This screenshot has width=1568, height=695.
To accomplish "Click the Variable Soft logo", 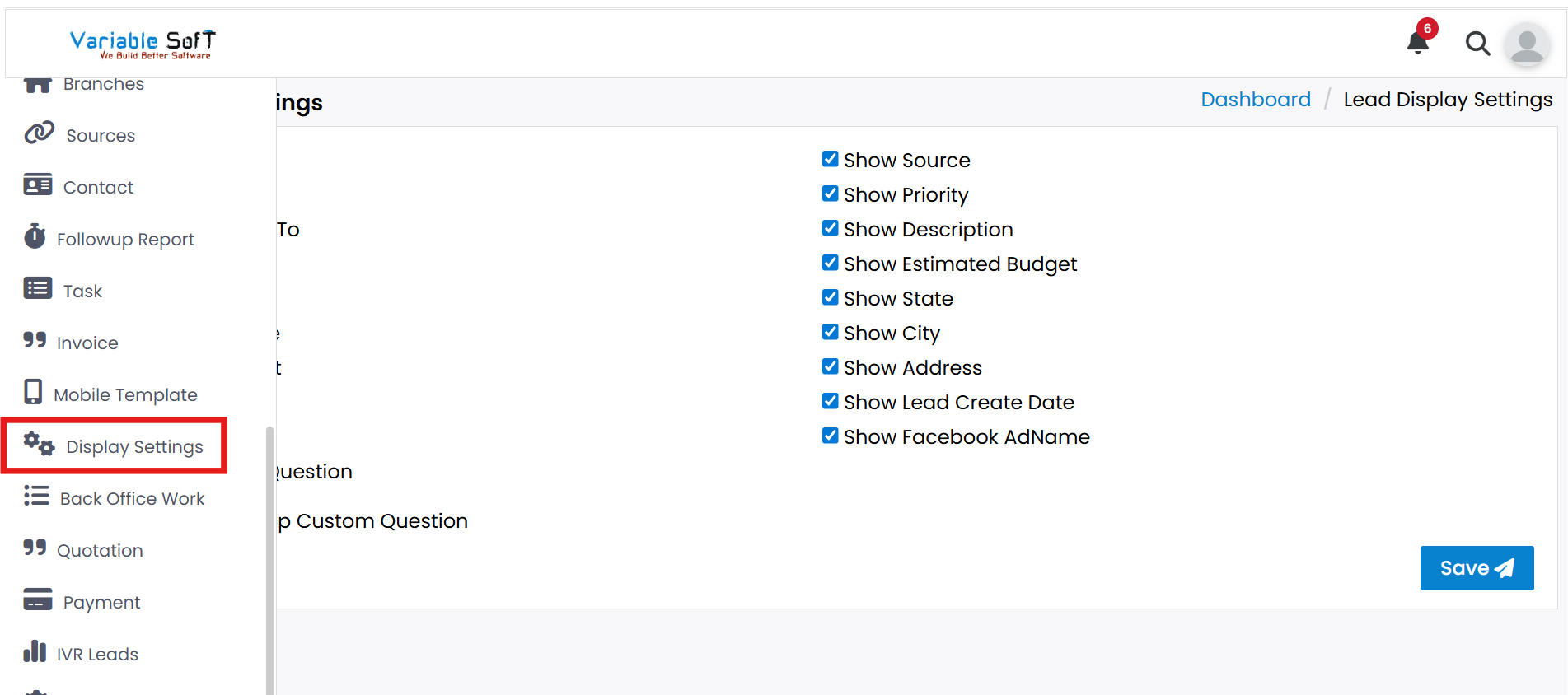I will point(142,44).
